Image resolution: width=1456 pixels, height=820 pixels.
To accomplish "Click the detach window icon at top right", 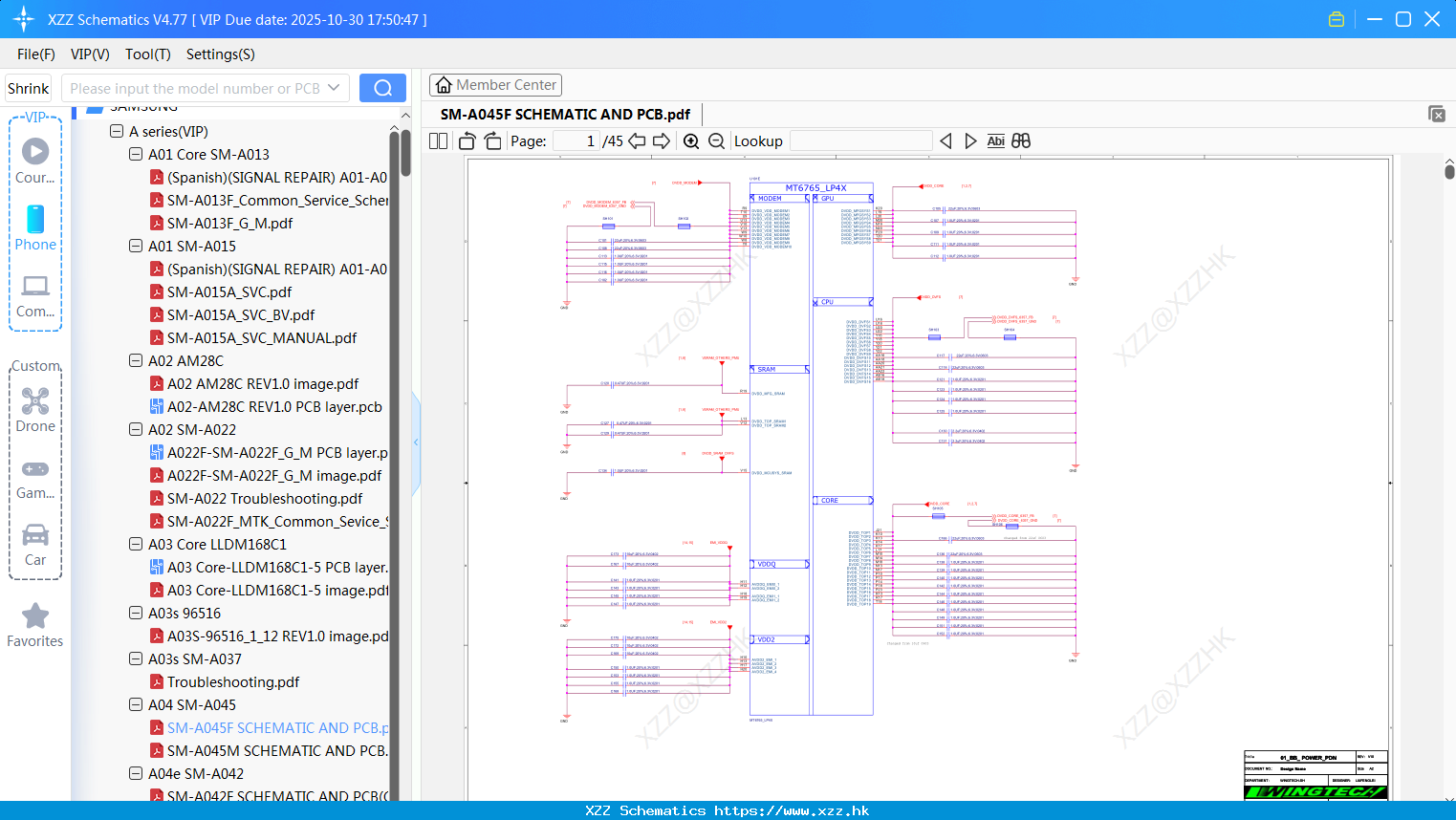I will pos(1437,114).
